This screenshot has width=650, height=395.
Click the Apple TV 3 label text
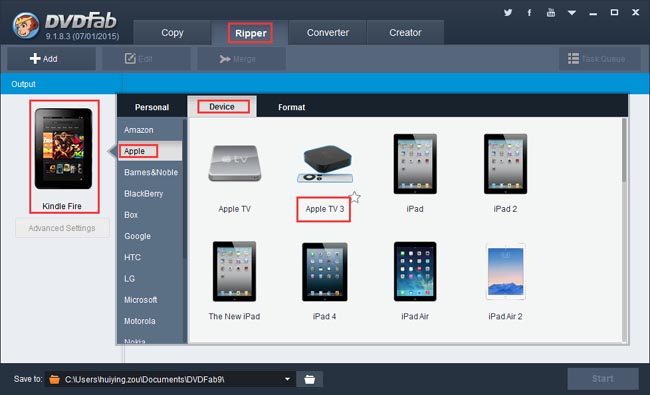point(325,209)
